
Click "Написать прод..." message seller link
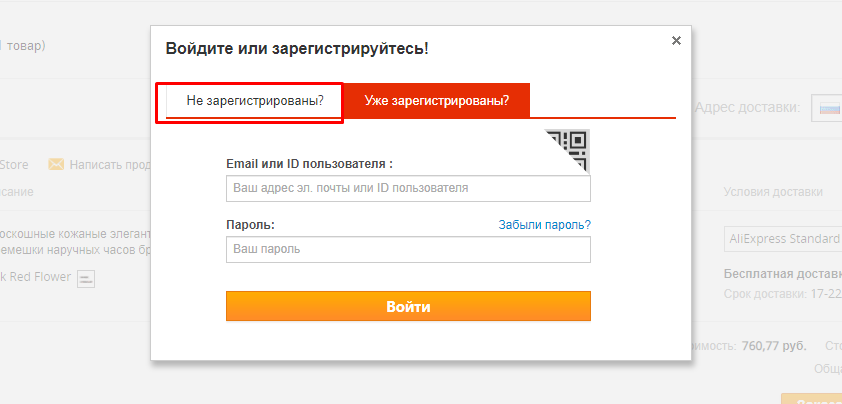110,164
